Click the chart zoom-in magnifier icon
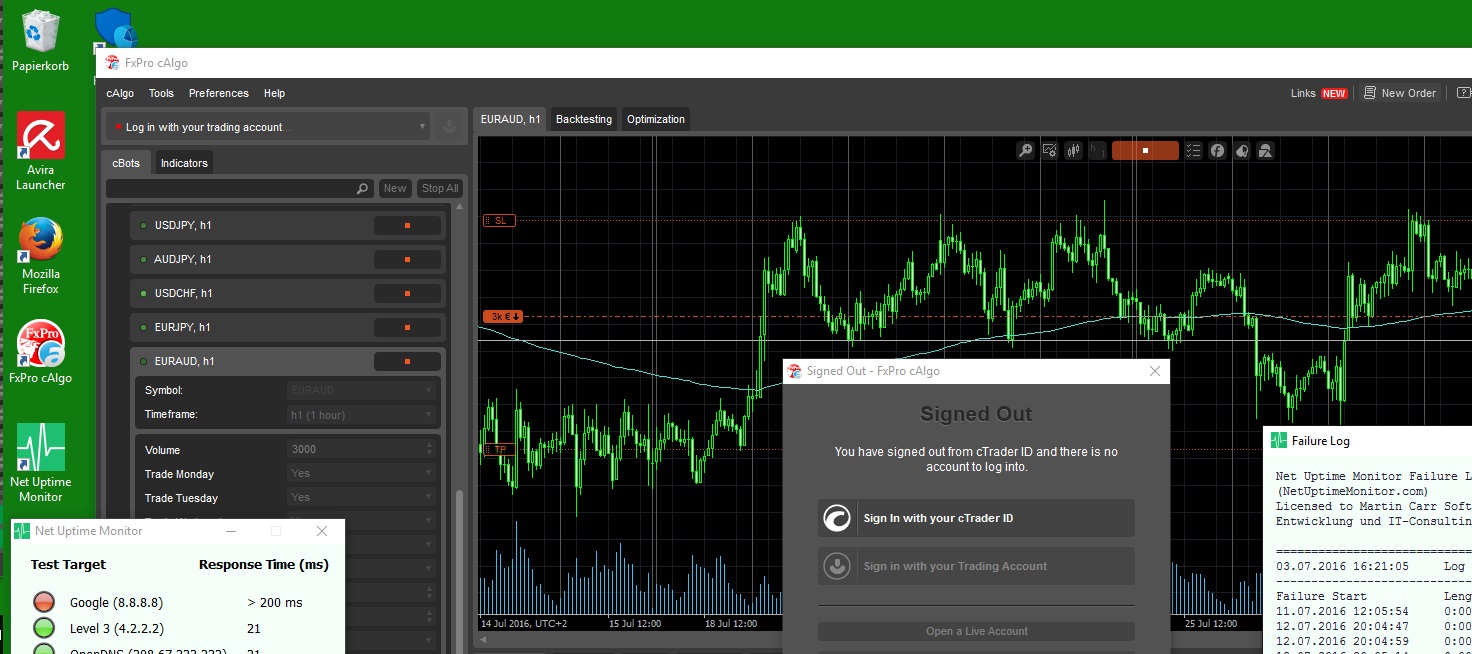Image resolution: width=1472 pixels, height=654 pixels. [1025, 151]
